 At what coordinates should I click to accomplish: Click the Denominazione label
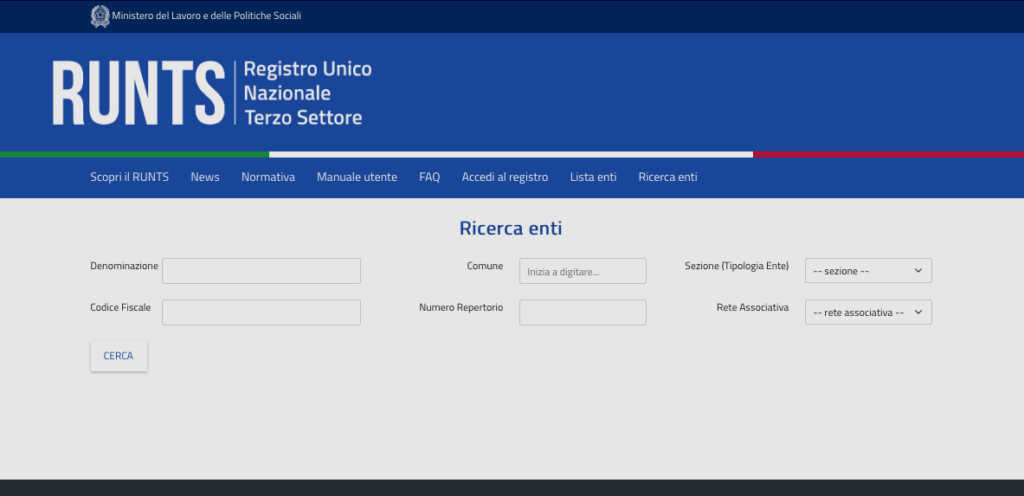(124, 266)
